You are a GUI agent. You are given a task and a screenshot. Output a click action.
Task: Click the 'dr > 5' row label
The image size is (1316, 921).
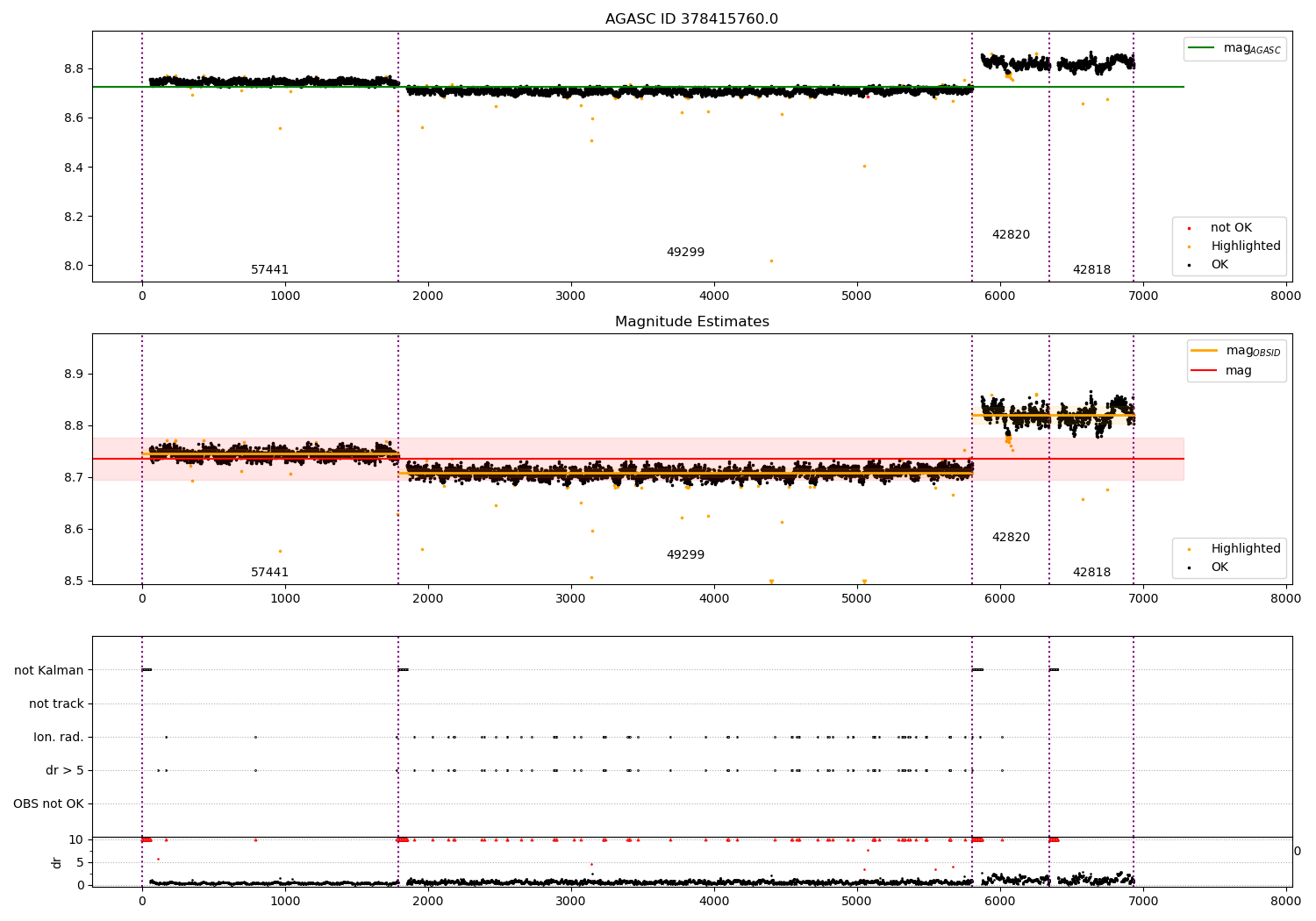(x=65, y=770)
